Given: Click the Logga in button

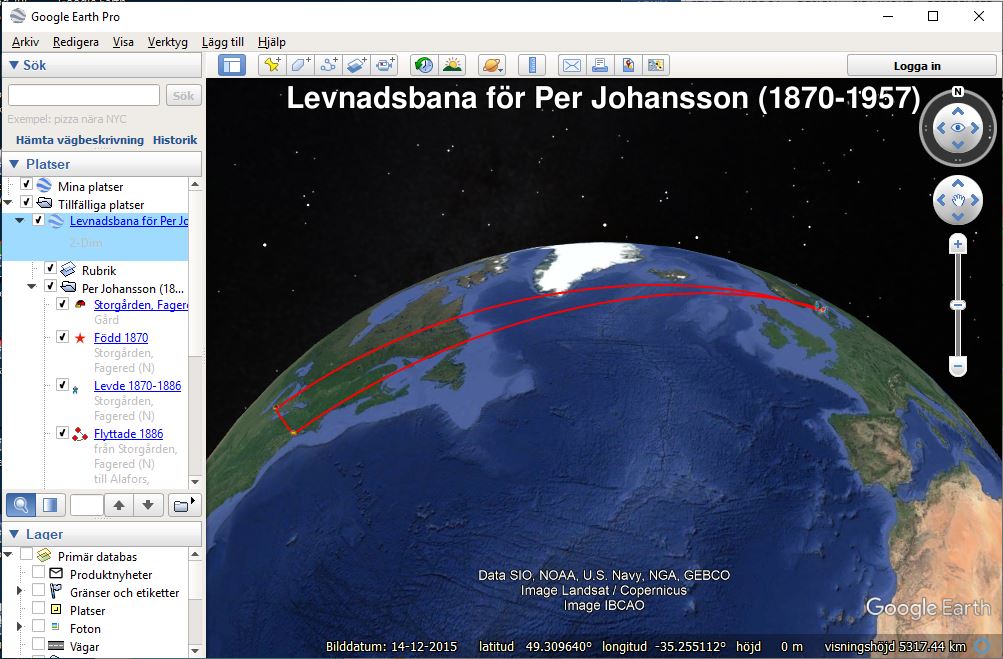Looking at the screenshot, I should pyautogui.click(x=922, y=65).
